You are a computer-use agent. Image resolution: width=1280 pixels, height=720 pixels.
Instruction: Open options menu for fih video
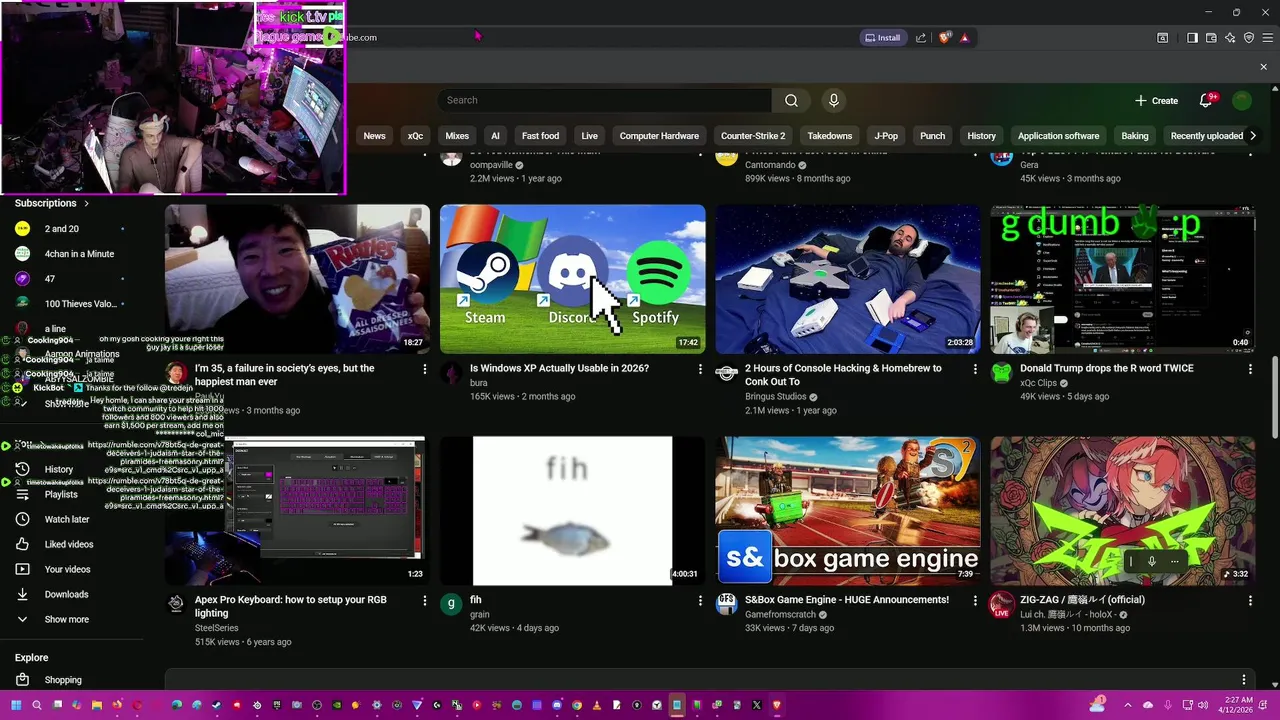pos(700,600)
